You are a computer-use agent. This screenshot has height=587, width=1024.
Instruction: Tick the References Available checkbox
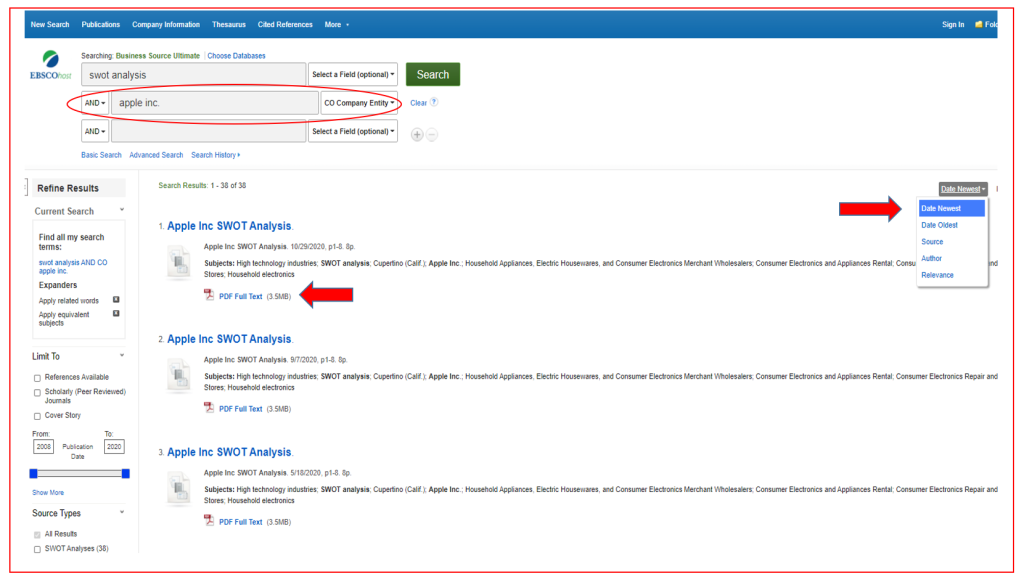[x=37, y=378]
